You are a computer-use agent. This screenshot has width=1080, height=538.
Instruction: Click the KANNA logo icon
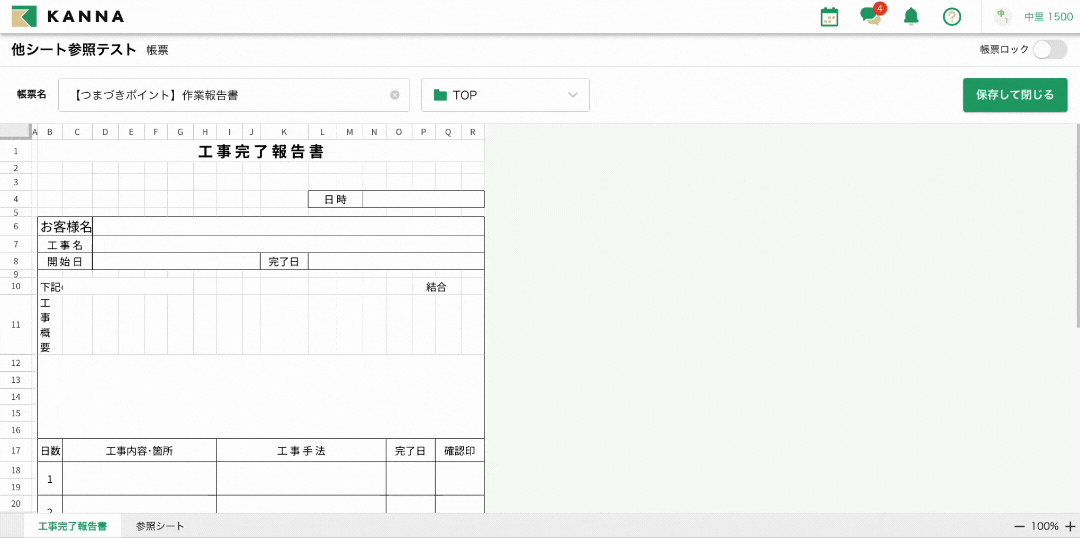coord(24,16)
